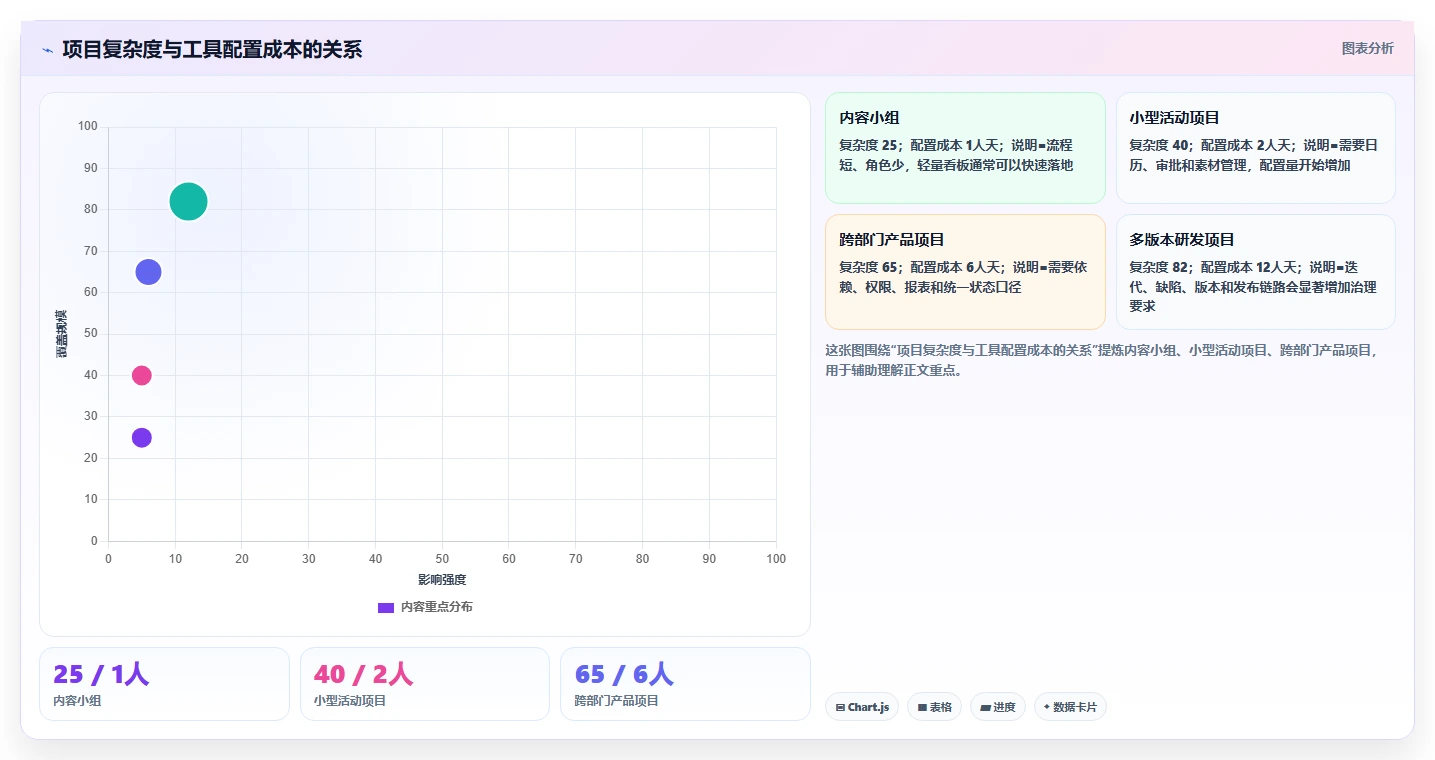The height and width of the screenshot is (760, 1435).
Task: Click the 进度 tag chip
Action: (x=998, y=707)
